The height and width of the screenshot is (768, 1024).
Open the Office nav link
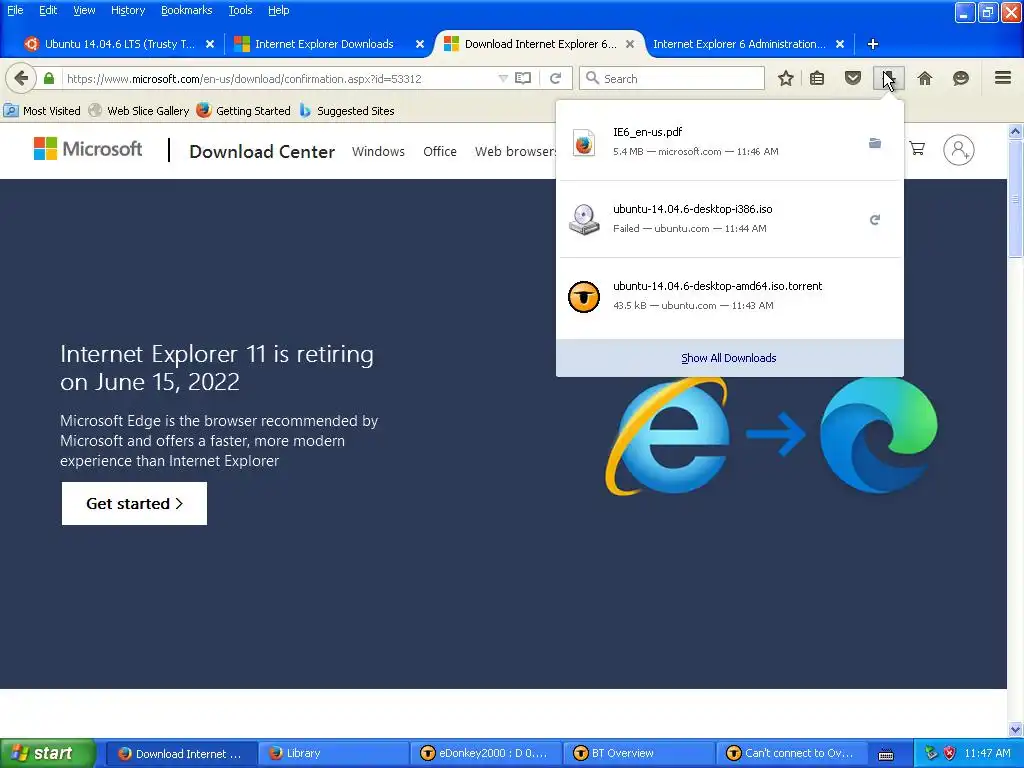[440, 152]
